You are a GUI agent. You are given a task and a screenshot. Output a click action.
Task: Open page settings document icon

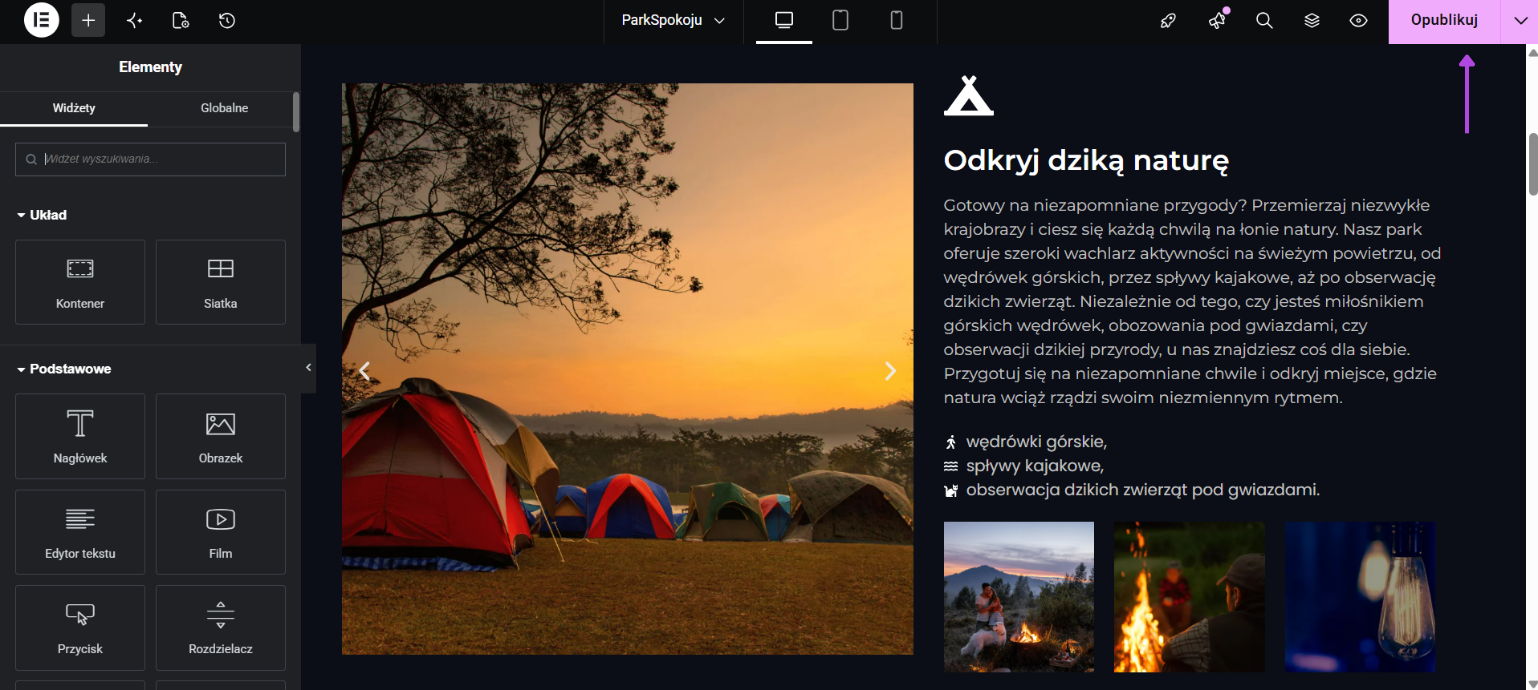(180, 20)
